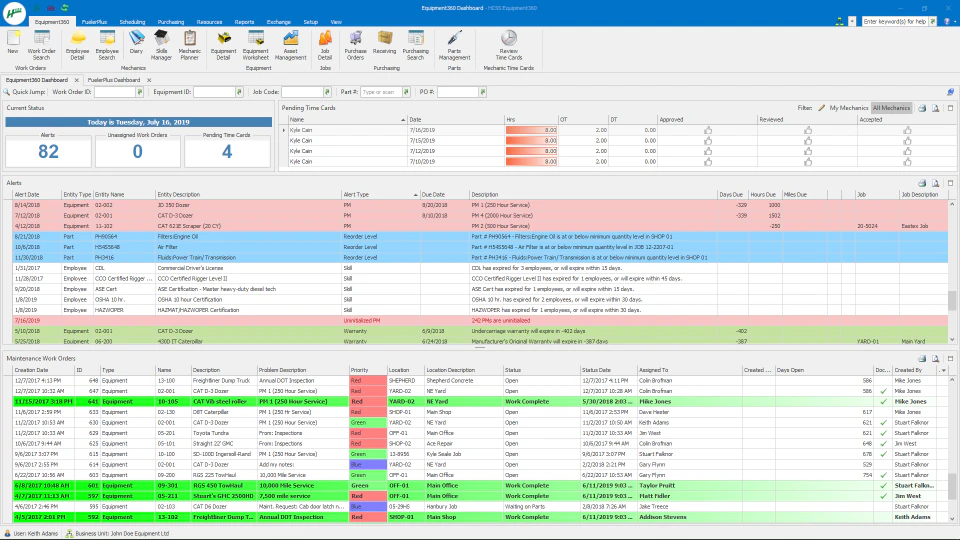Open Asset Management

(290, 45)
